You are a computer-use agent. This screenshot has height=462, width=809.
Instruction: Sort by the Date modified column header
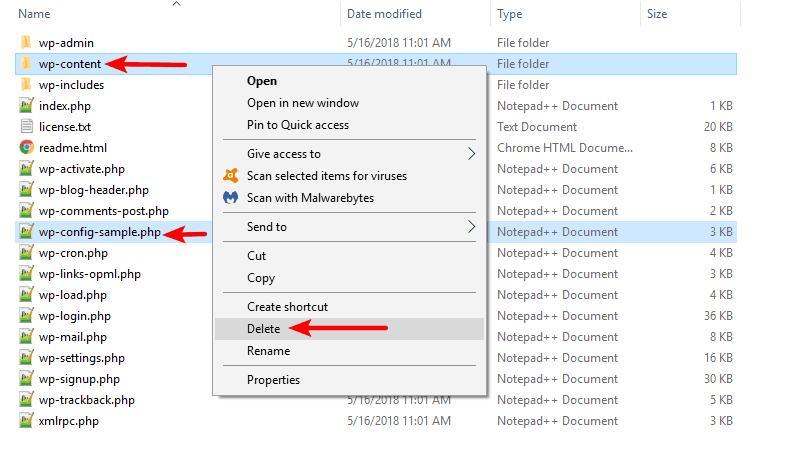(384, 14)
